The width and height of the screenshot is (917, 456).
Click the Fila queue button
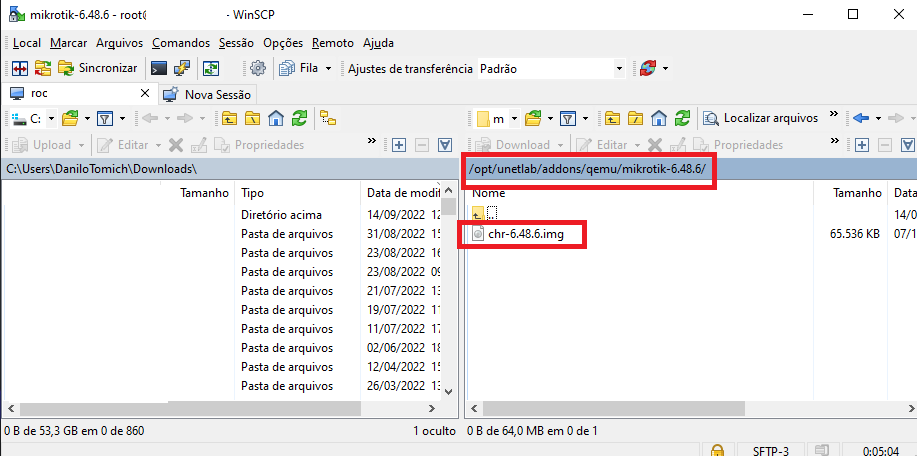299,68
